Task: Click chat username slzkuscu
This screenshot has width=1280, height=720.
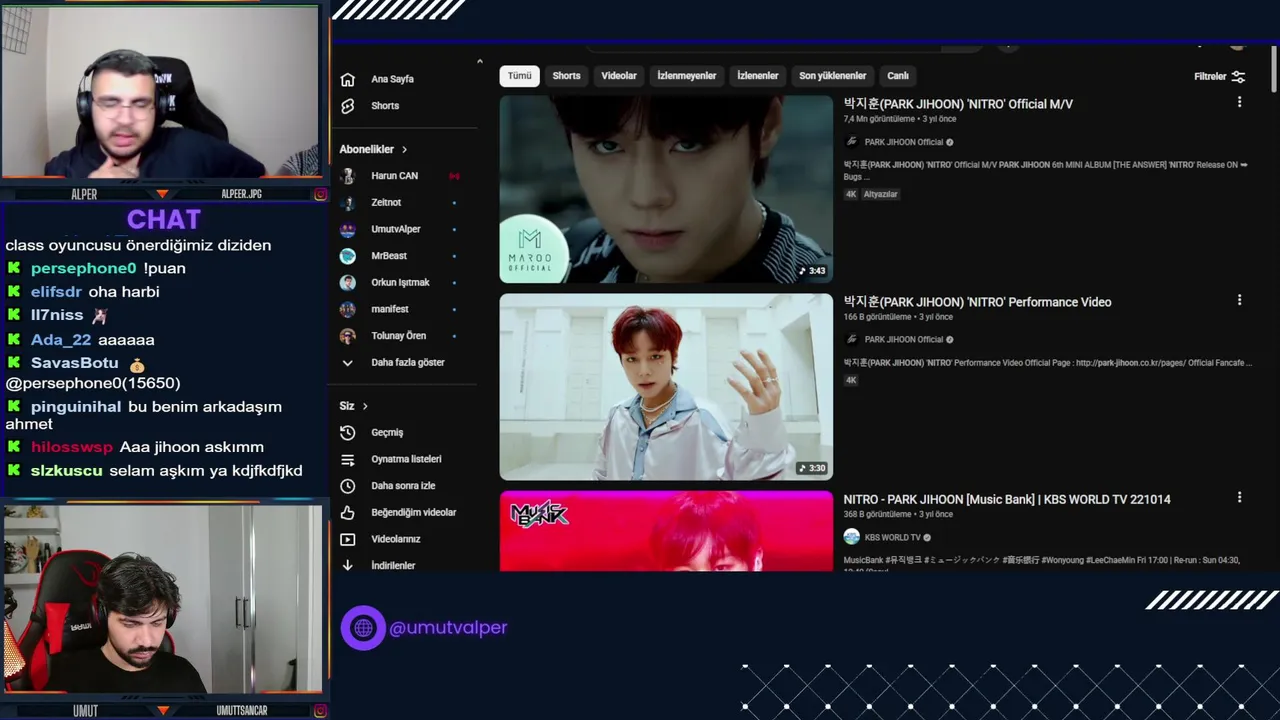Action: tap(67, 470)
